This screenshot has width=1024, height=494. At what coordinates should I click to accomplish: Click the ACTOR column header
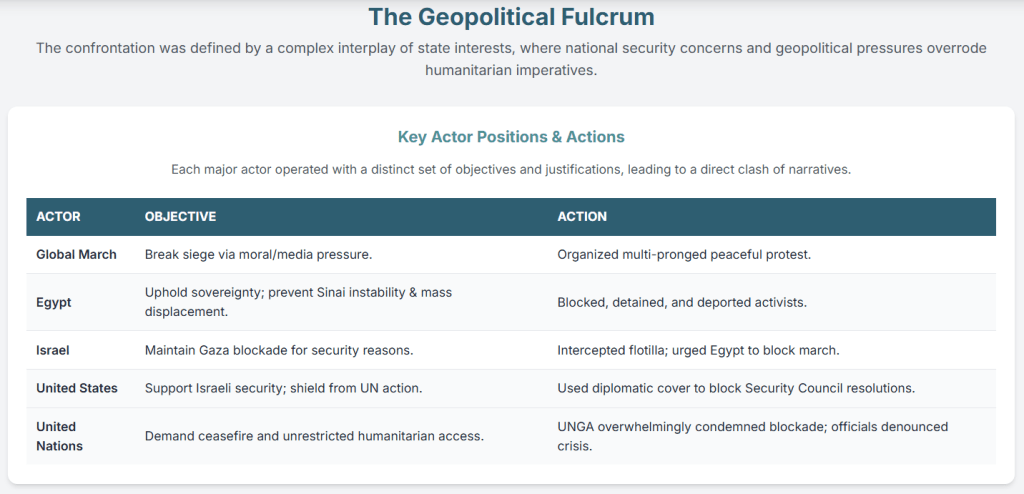[58, 217]
